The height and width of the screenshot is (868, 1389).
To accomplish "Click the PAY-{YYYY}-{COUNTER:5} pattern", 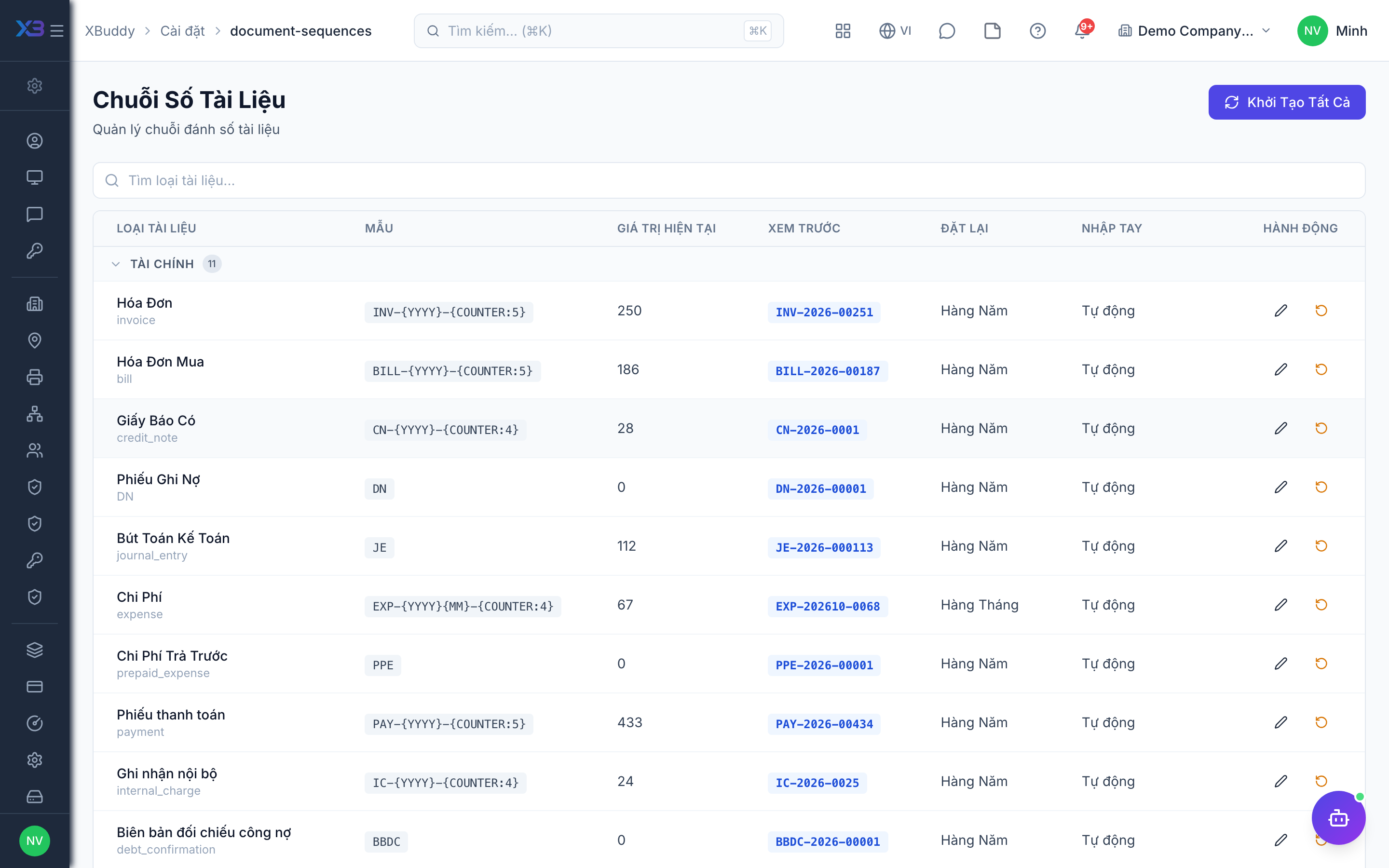I will point(449,724).
